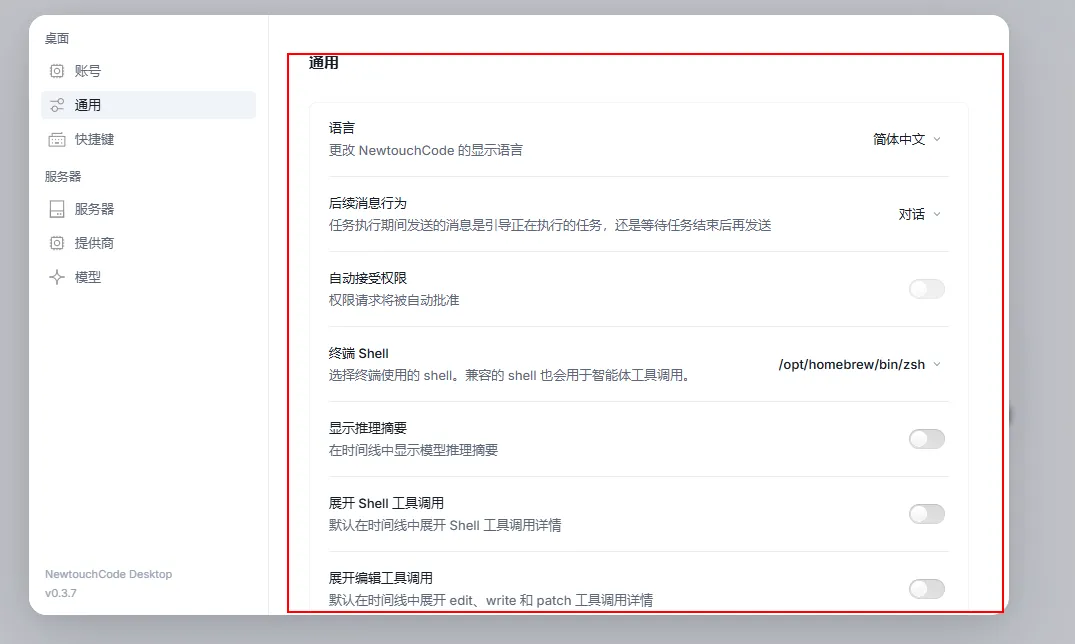Click the 桌面 section header
The height and width of the screenshot is (644, 1075).
(x=57, y=38)
